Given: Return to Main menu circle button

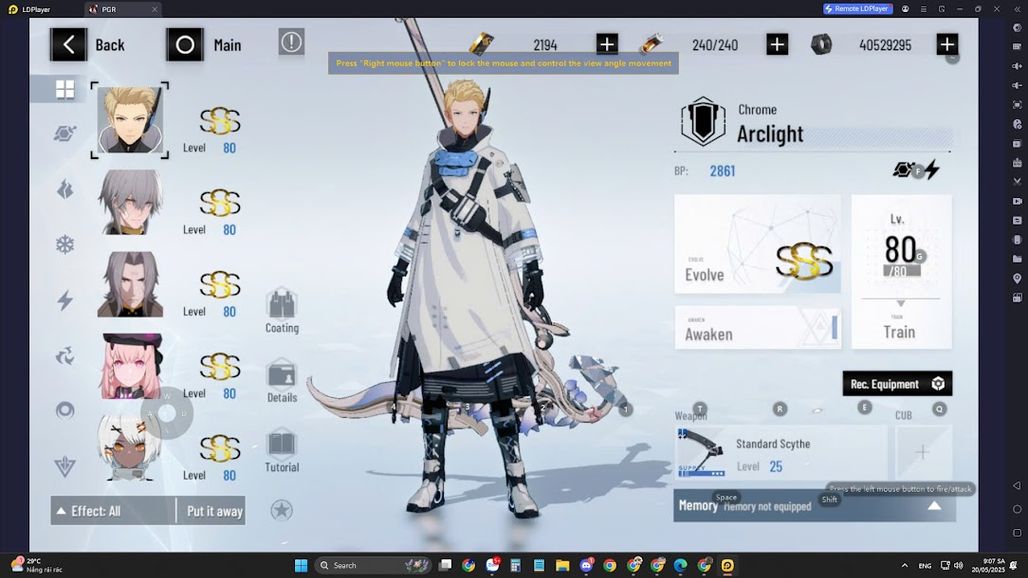Looking at the screenshot, I should point(185,45).
